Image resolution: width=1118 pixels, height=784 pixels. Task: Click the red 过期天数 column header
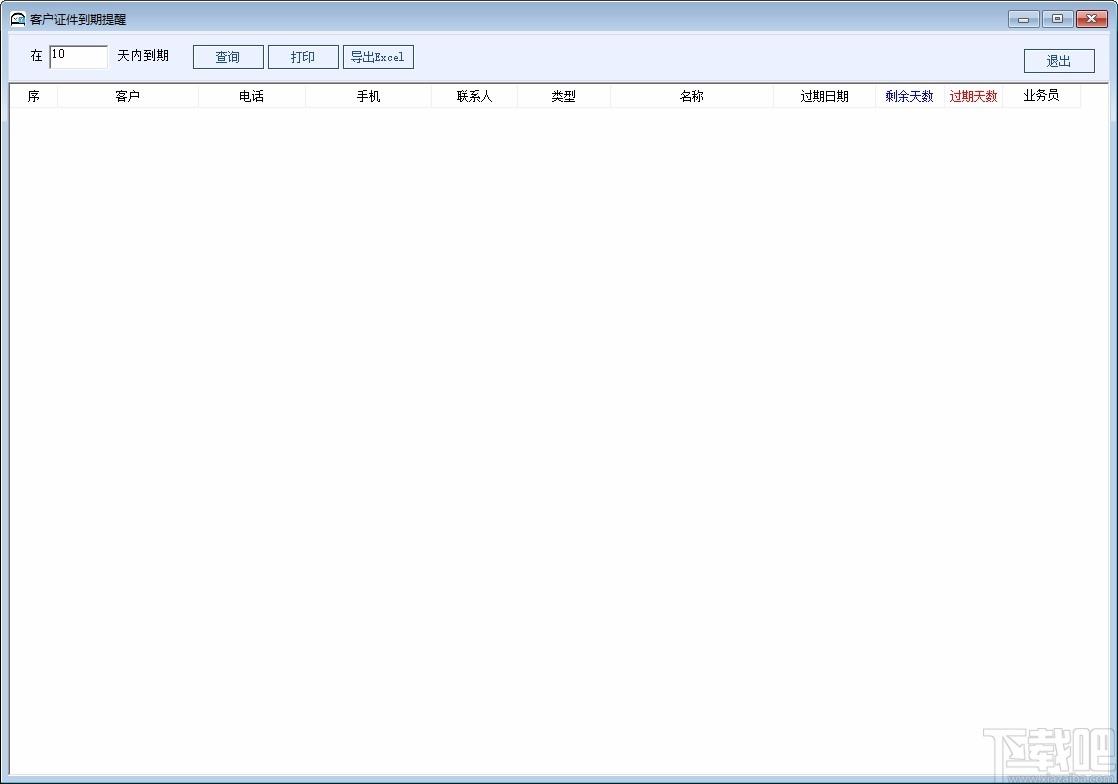click(x=973, y=96)
